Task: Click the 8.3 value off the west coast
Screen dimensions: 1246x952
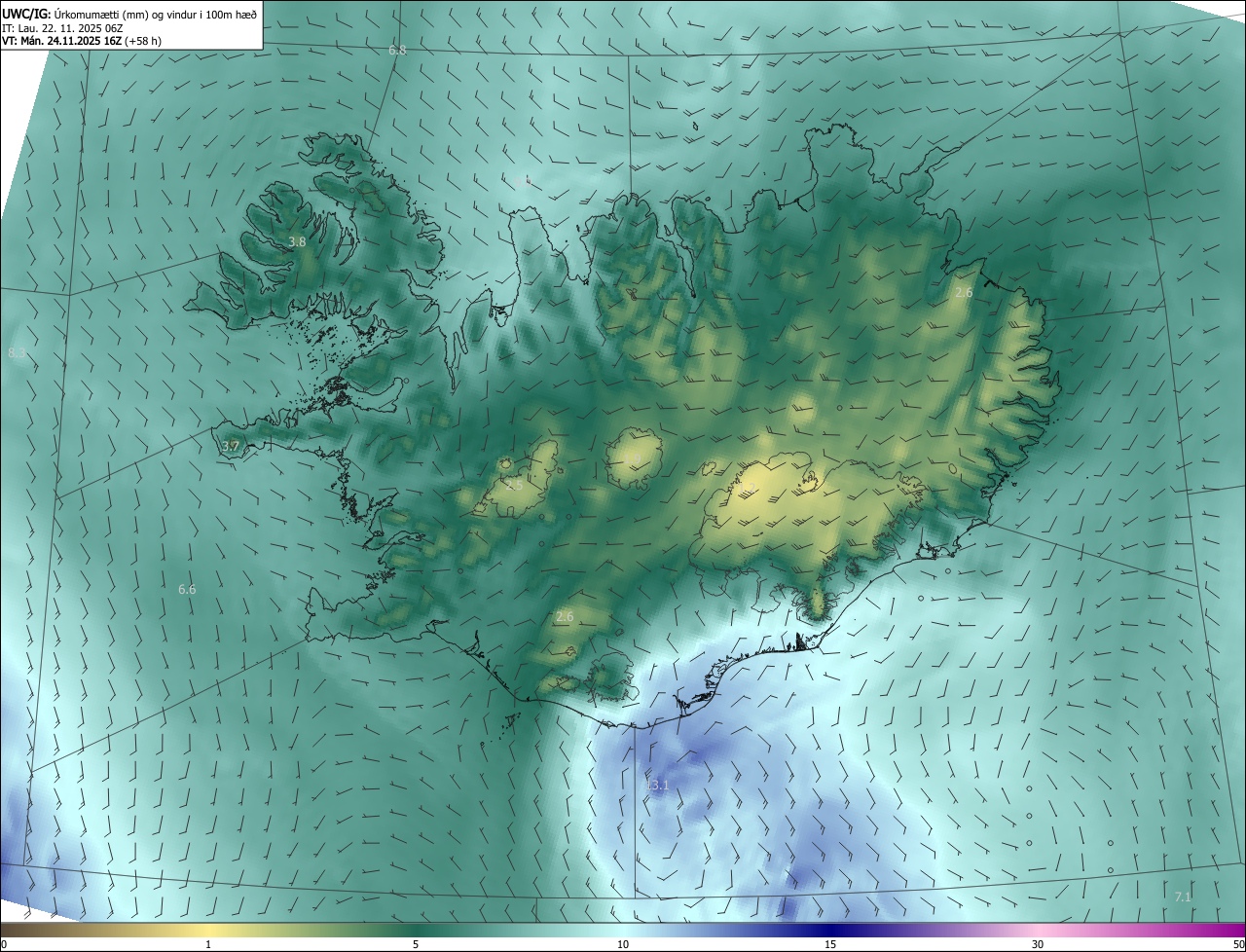Action: [x=17, y=352]
